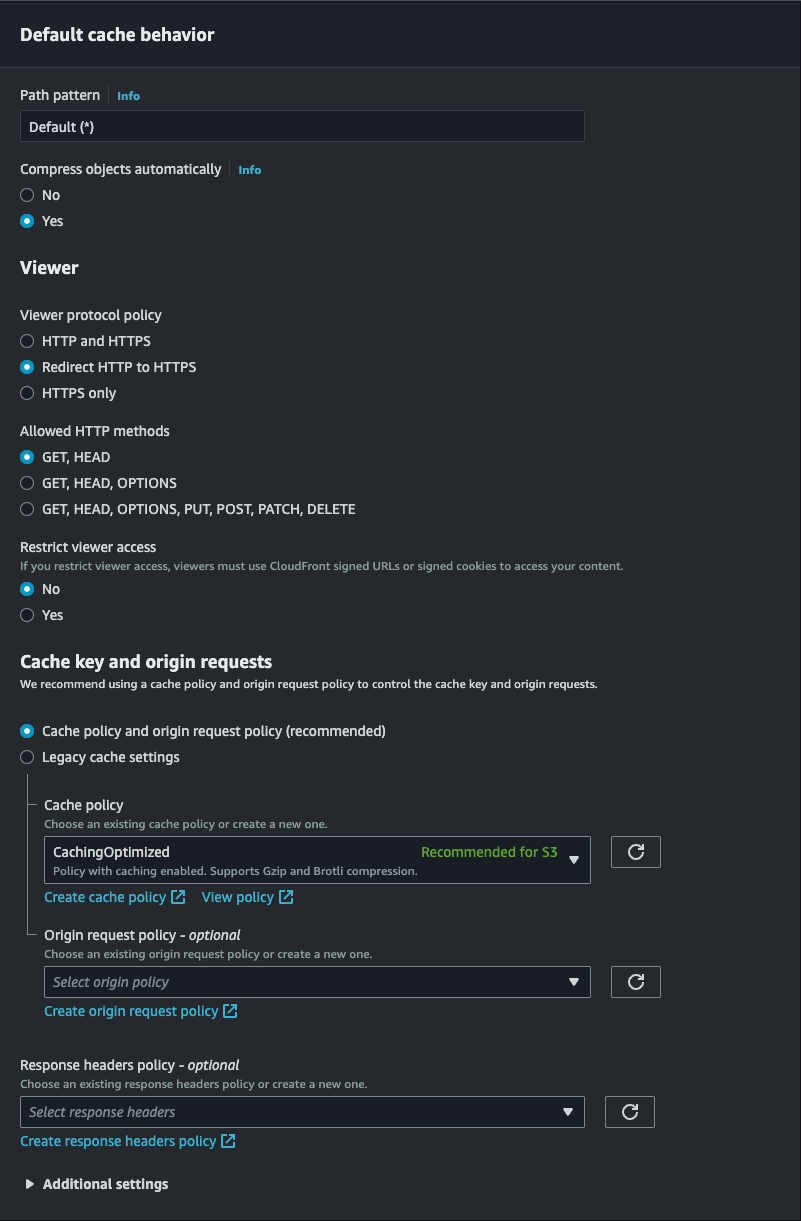Viewport: 801px width, 1221px height.
Task: Click the external link icon on Create cache policy
Action: (x=180, y=896)
